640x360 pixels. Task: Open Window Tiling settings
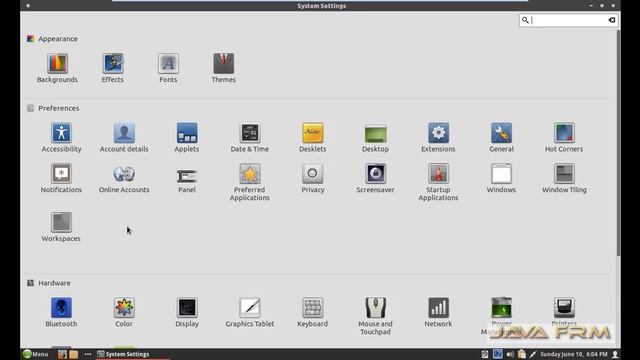pyautogui.click(x=564, y=178)
